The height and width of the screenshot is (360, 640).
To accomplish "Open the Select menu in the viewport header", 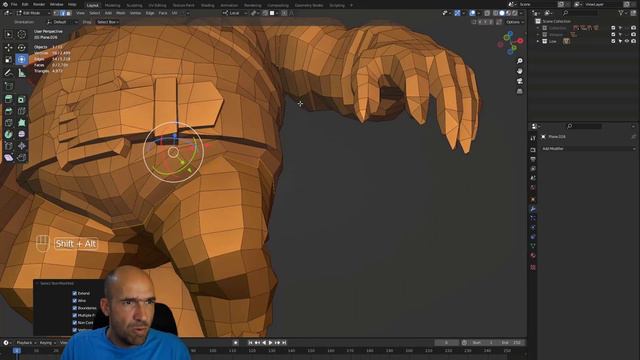I will [94, 13].
